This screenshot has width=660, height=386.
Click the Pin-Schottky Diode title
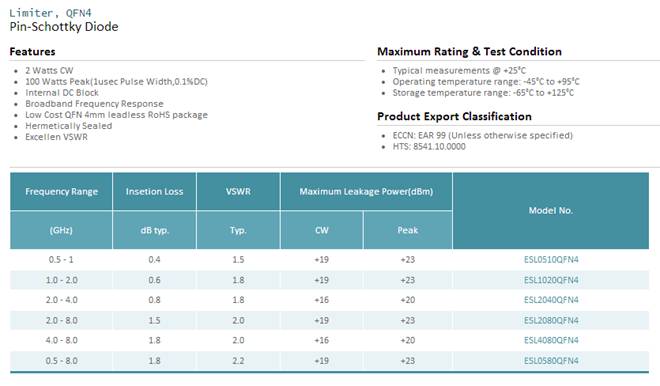[x=64, y=27]
